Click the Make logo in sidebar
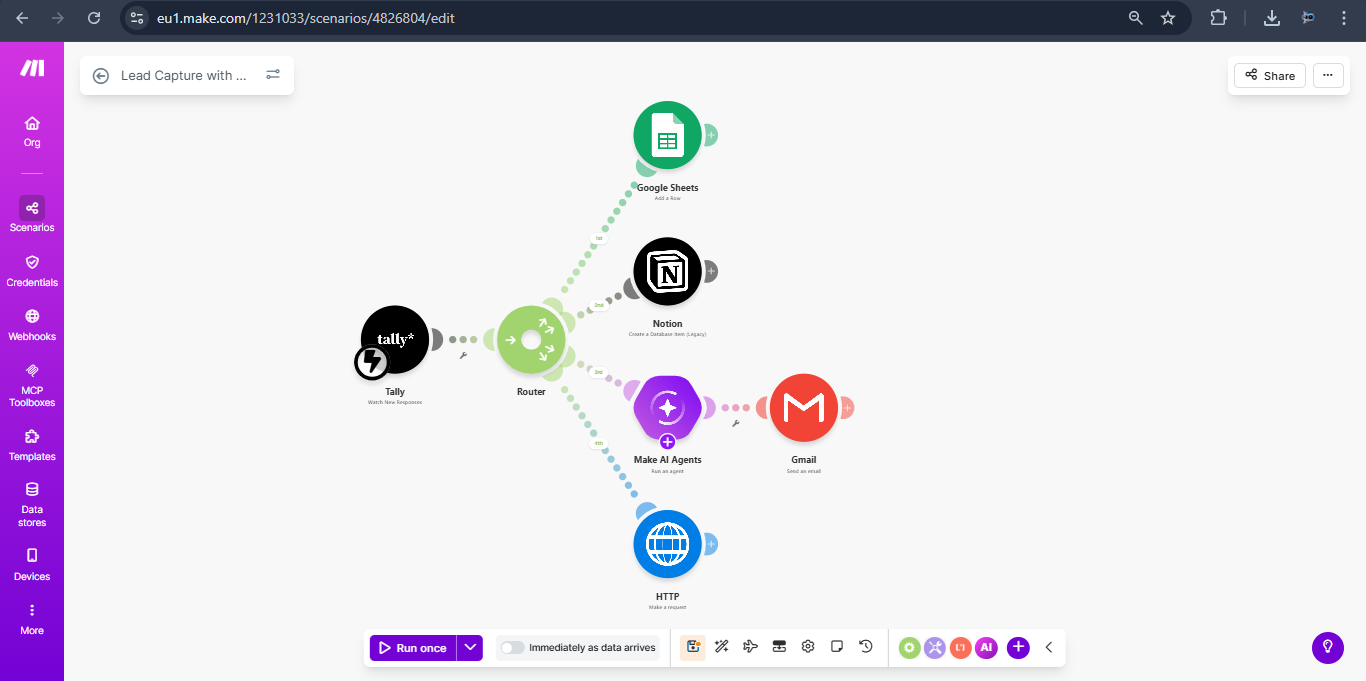Viewport: 1366px width, 681px height. point(32,68)
